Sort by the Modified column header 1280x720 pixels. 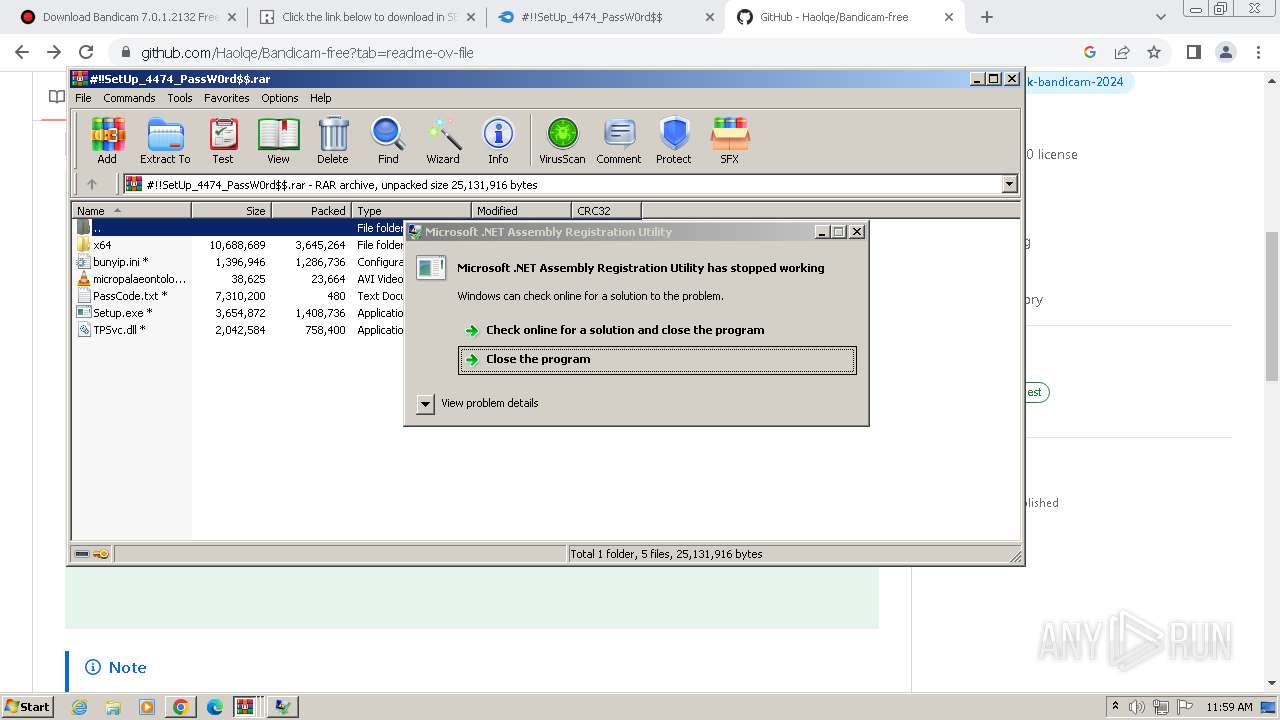[522, 210]
